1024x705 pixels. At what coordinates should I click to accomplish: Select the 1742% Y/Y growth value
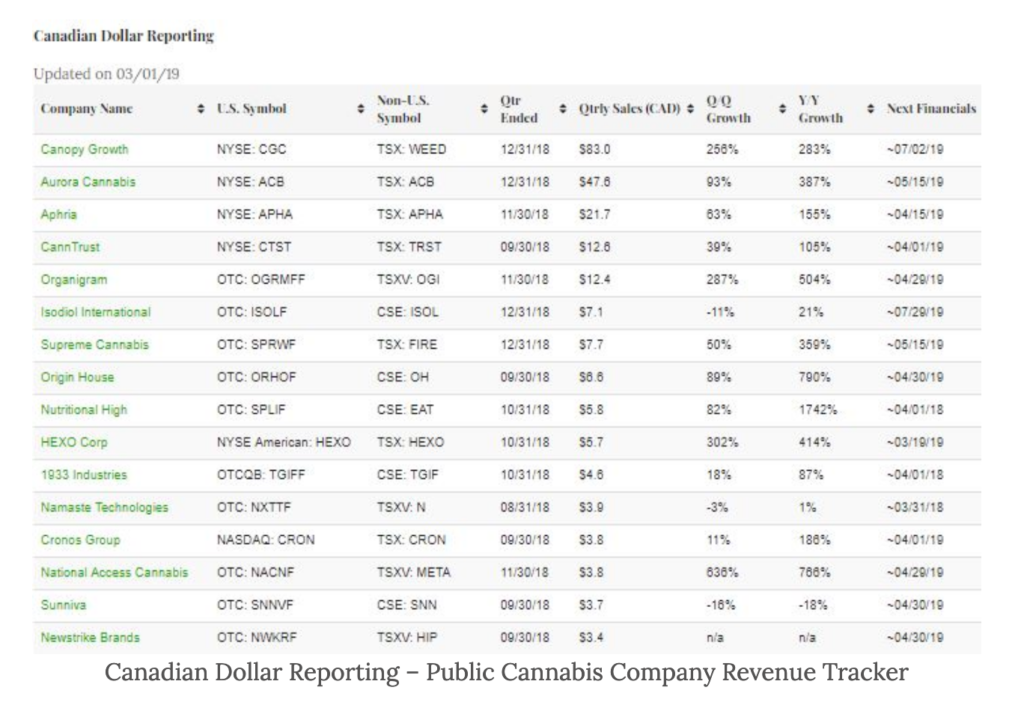818,410
